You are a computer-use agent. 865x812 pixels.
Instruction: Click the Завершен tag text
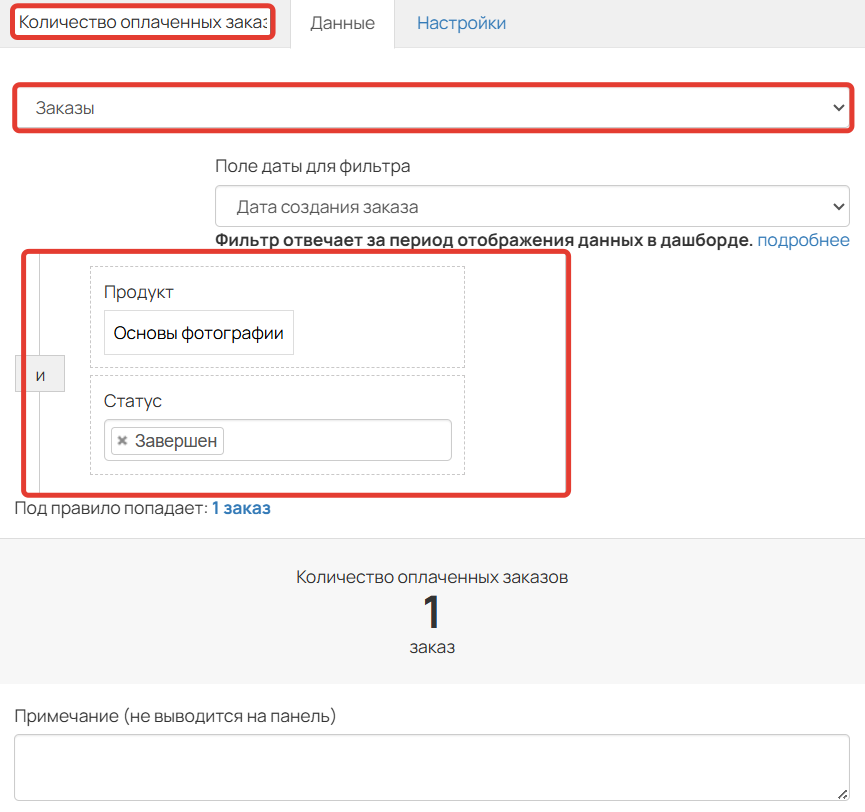click(x=175, y=441)
